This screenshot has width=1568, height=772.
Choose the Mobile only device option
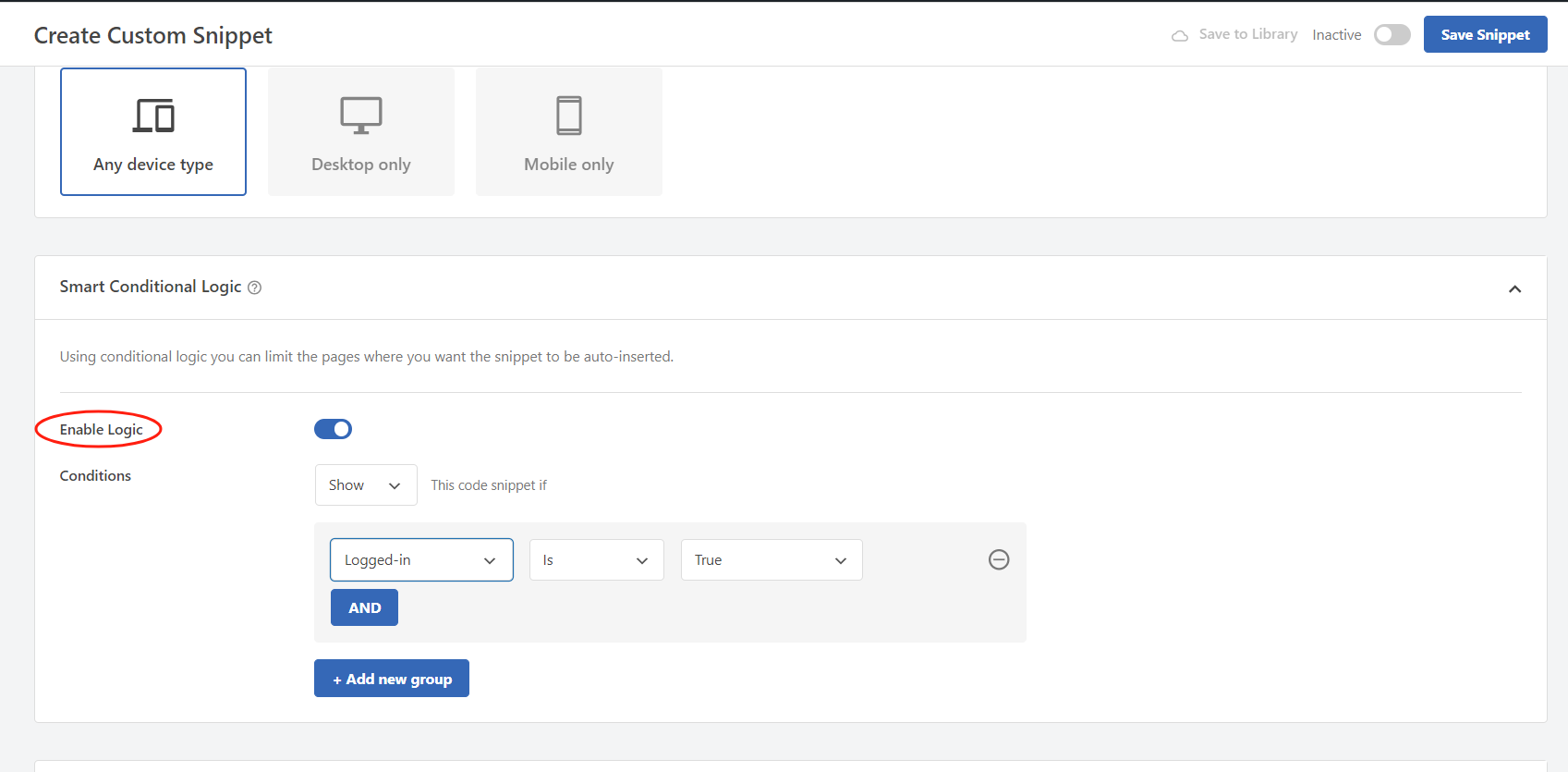pyautogui.click(x=569, y=131)
